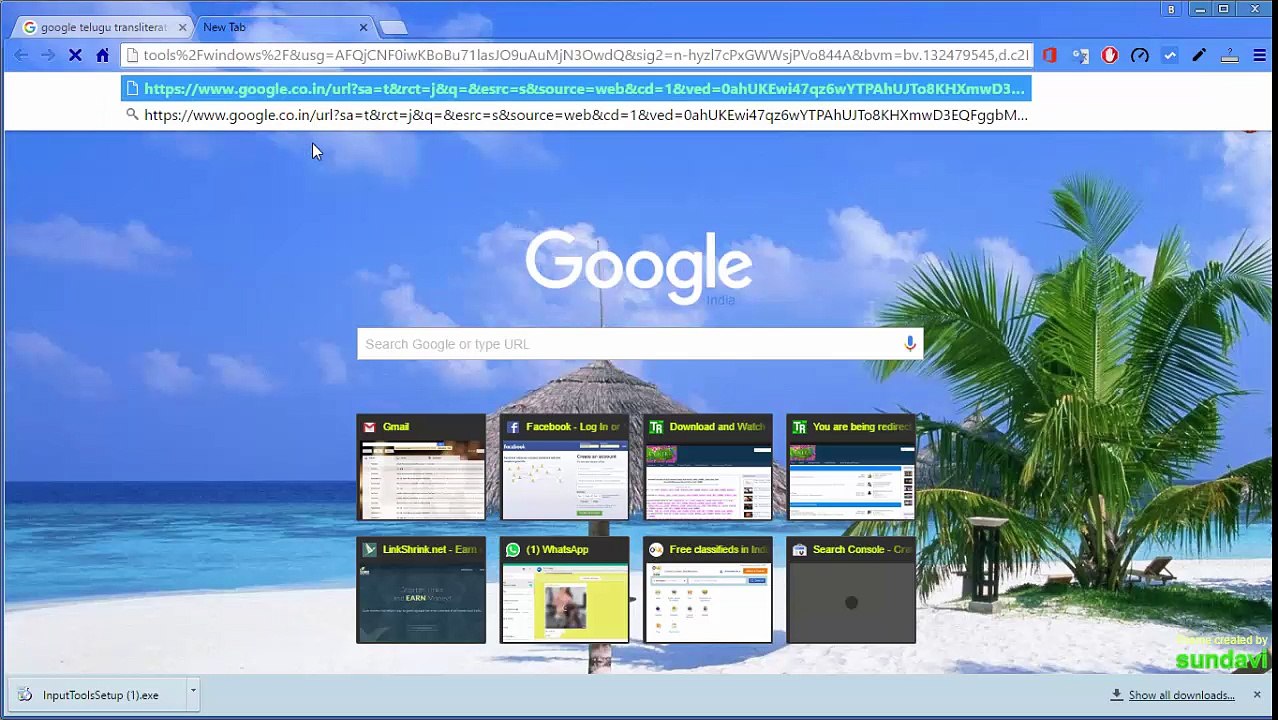Select the second search suggestion with magnifier
The width and height of the screenshot is (1278, 720).
576,115
